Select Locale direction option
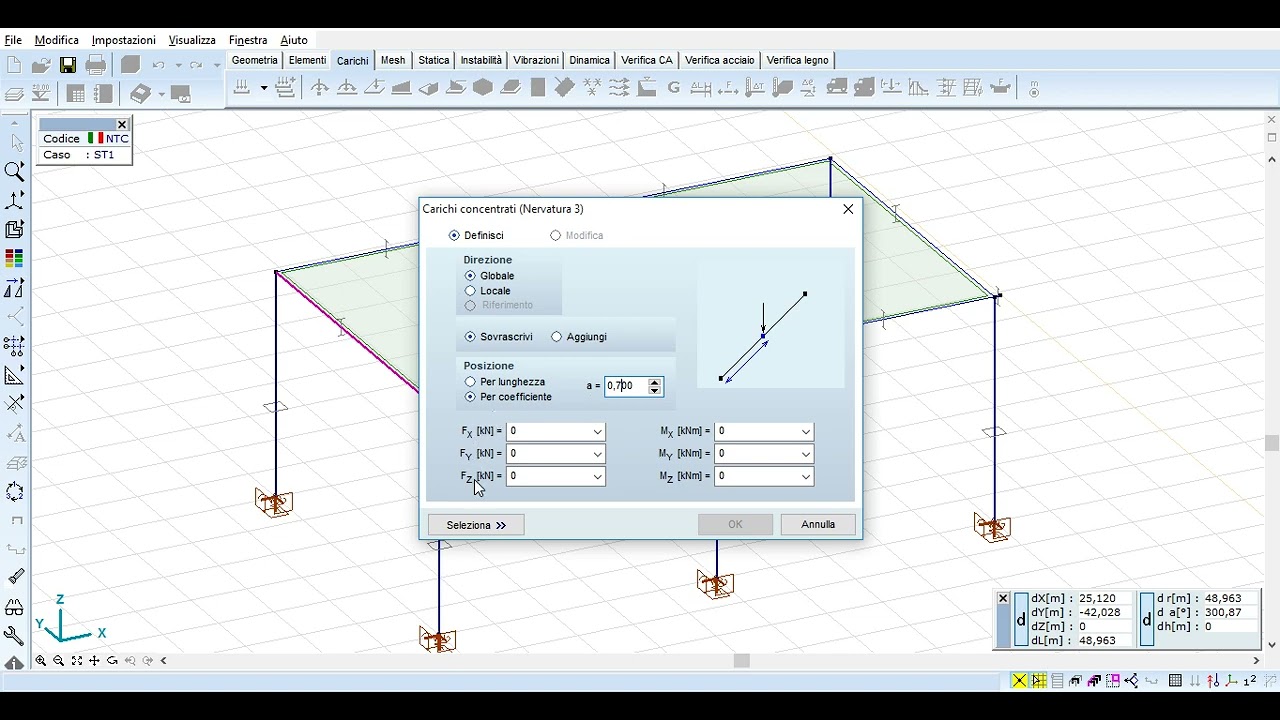Screen dimensions: 1280x720 click(470, 291)
